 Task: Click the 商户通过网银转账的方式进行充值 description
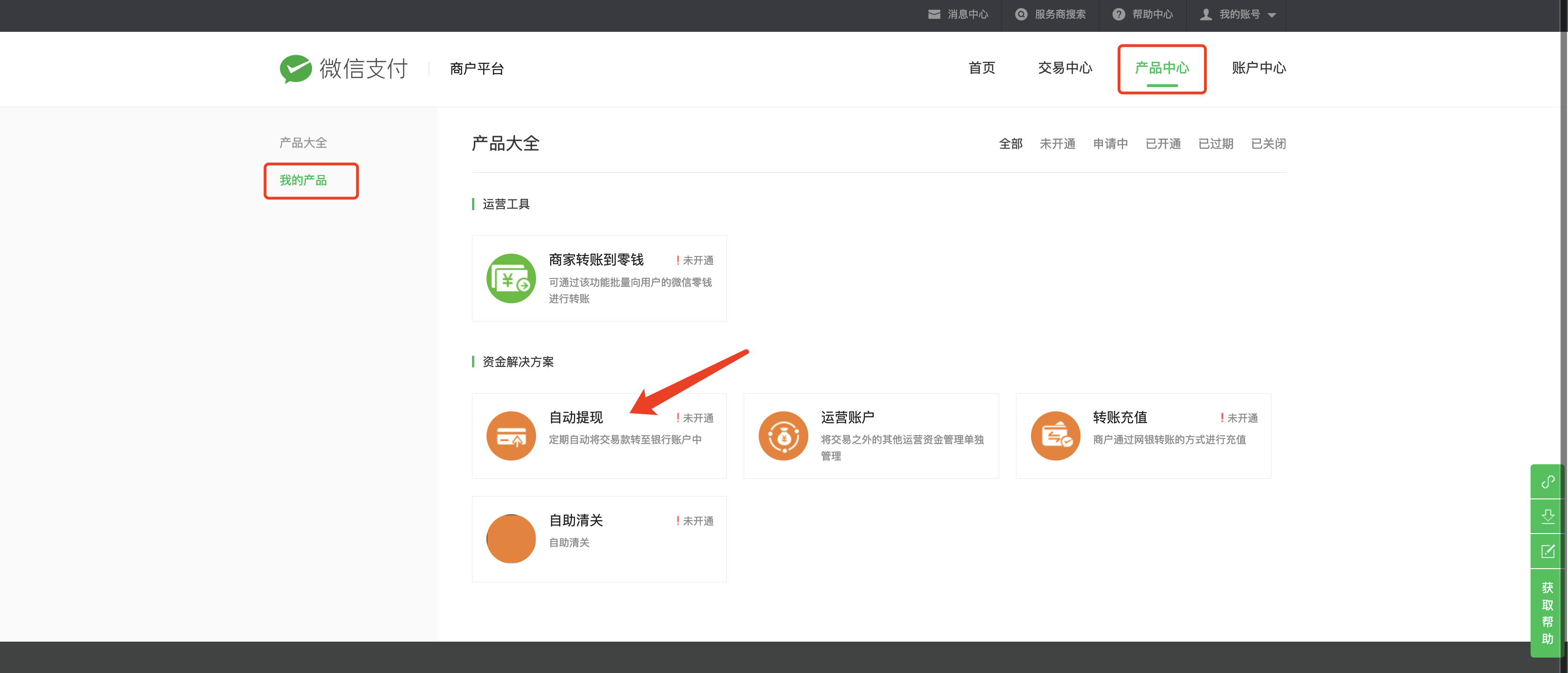coord(1169,440)
